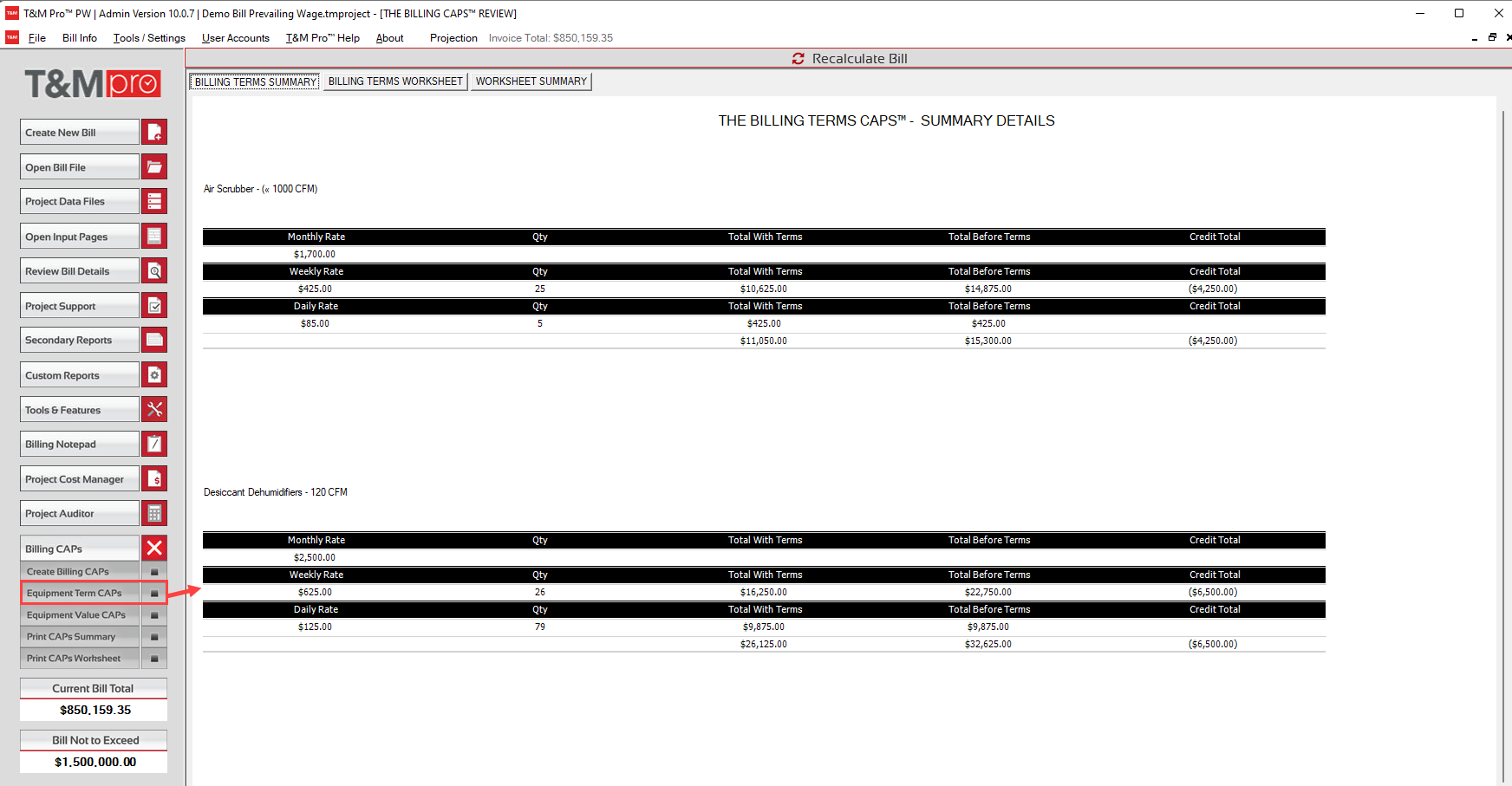Open the File menu
1512x786 pixels.
click(37, 38)
